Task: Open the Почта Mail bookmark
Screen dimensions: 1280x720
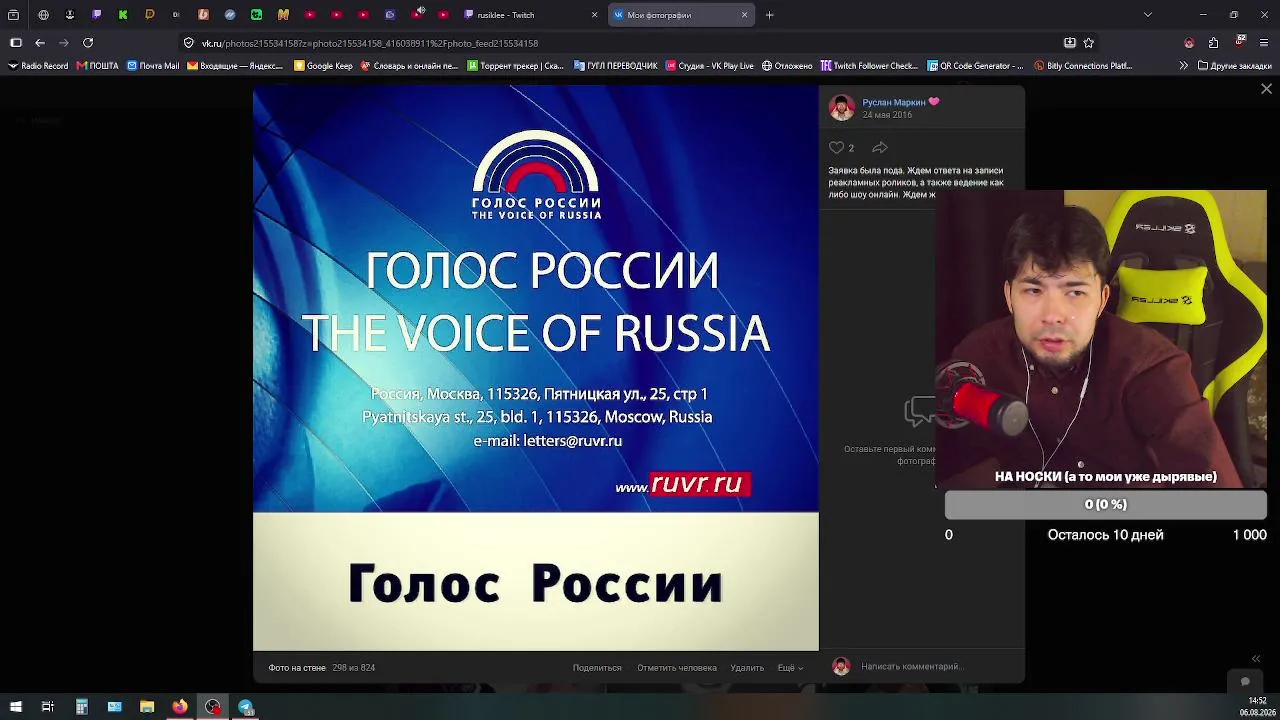Action: (153, 66)
